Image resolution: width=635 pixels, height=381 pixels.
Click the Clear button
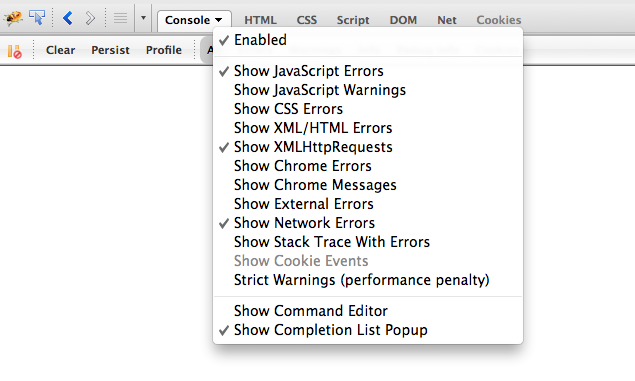(x=60, y=50)
